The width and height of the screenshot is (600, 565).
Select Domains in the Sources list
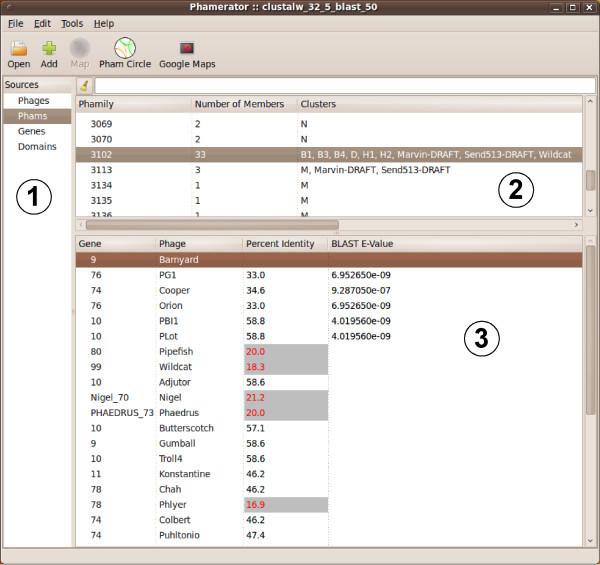[x=37, y=146]
